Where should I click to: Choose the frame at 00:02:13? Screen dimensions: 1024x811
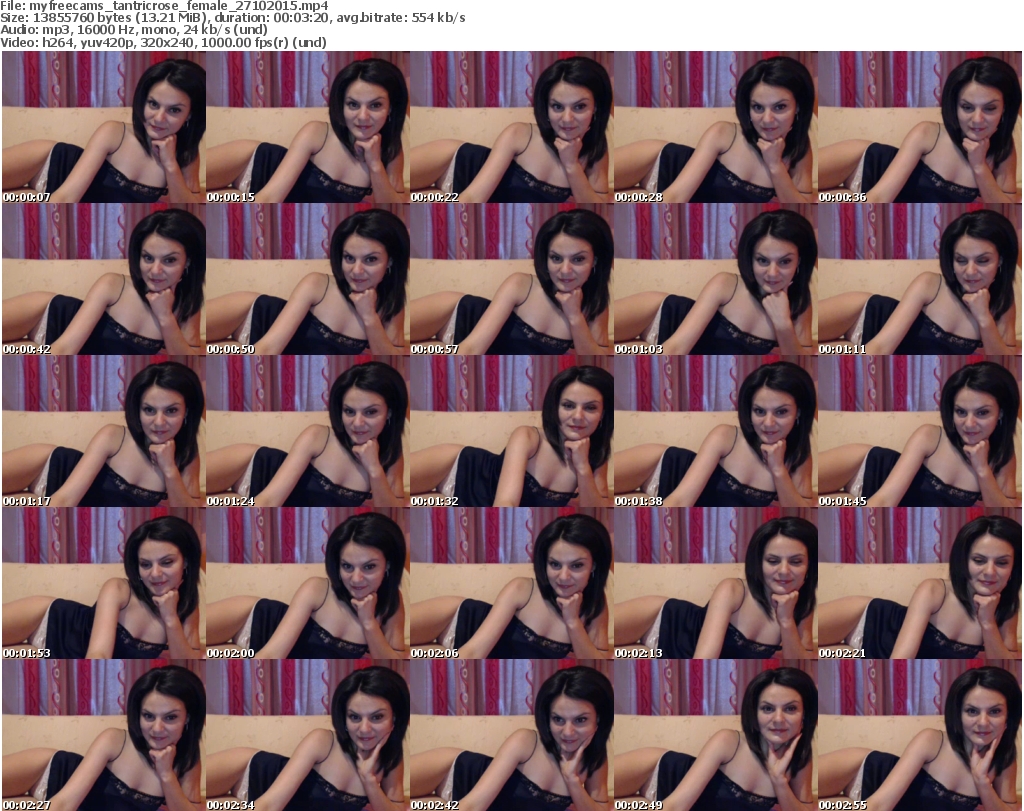(715, 583)
